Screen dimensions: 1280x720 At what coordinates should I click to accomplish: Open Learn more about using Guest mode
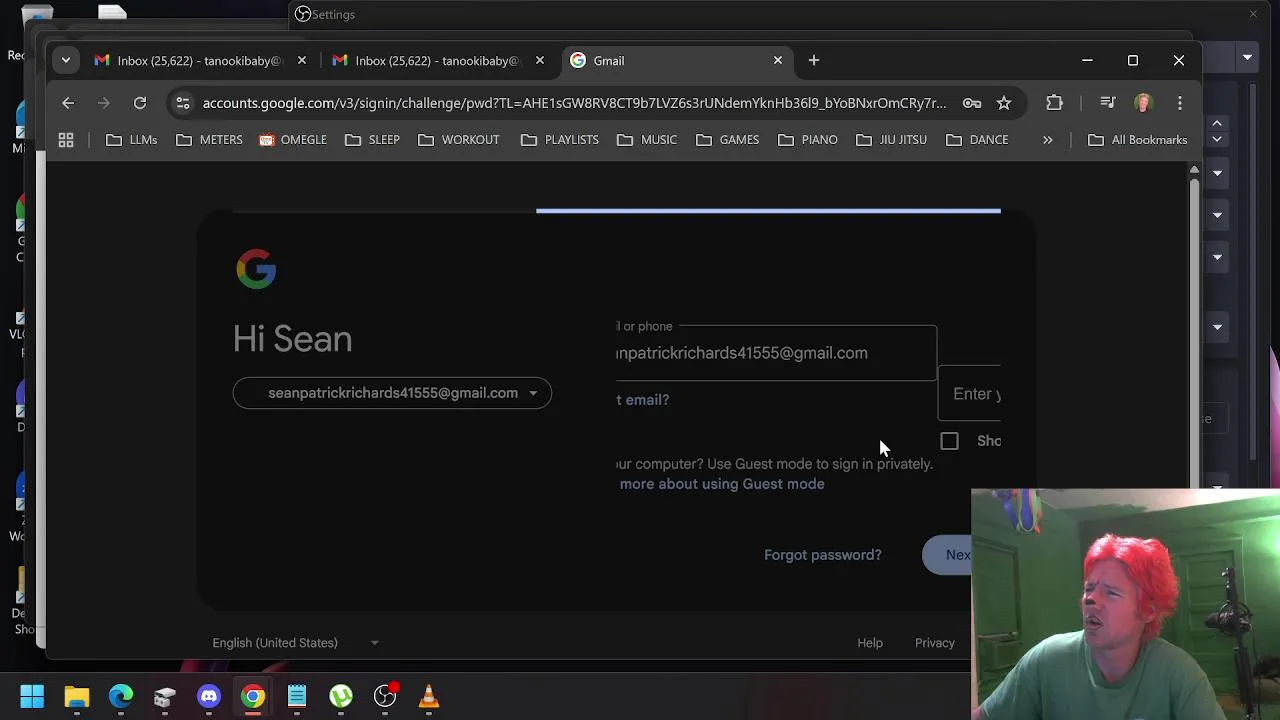click(x=721, y=484)
